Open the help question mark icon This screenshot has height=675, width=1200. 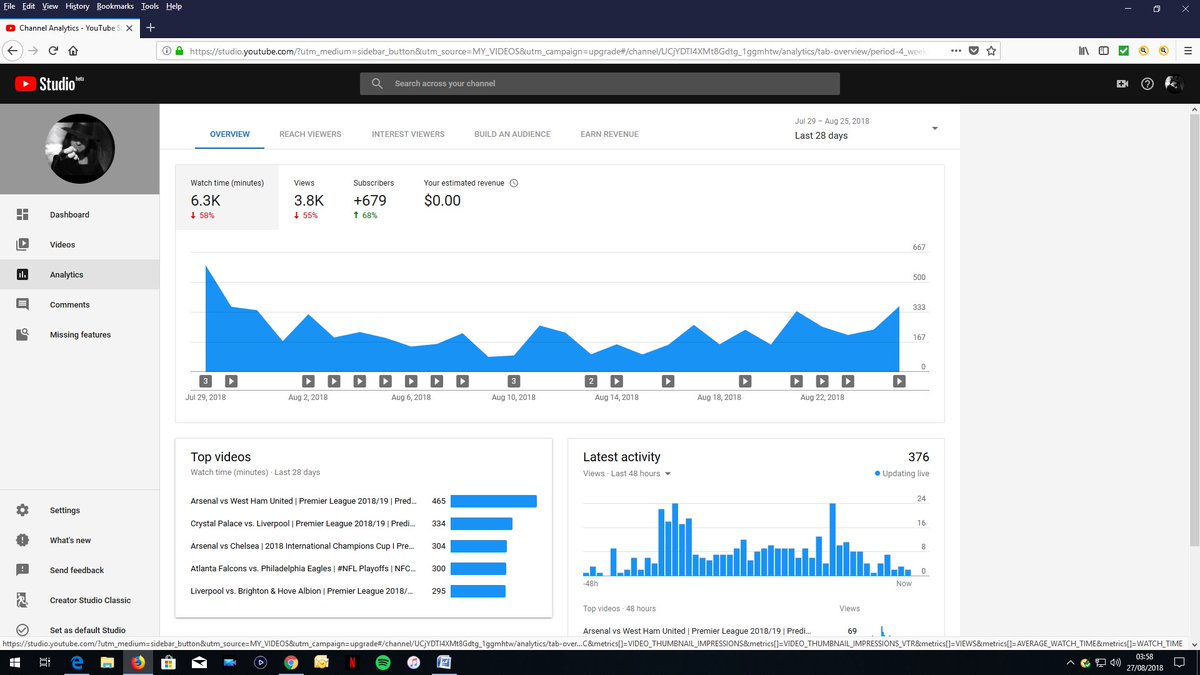pos(1147,84)
